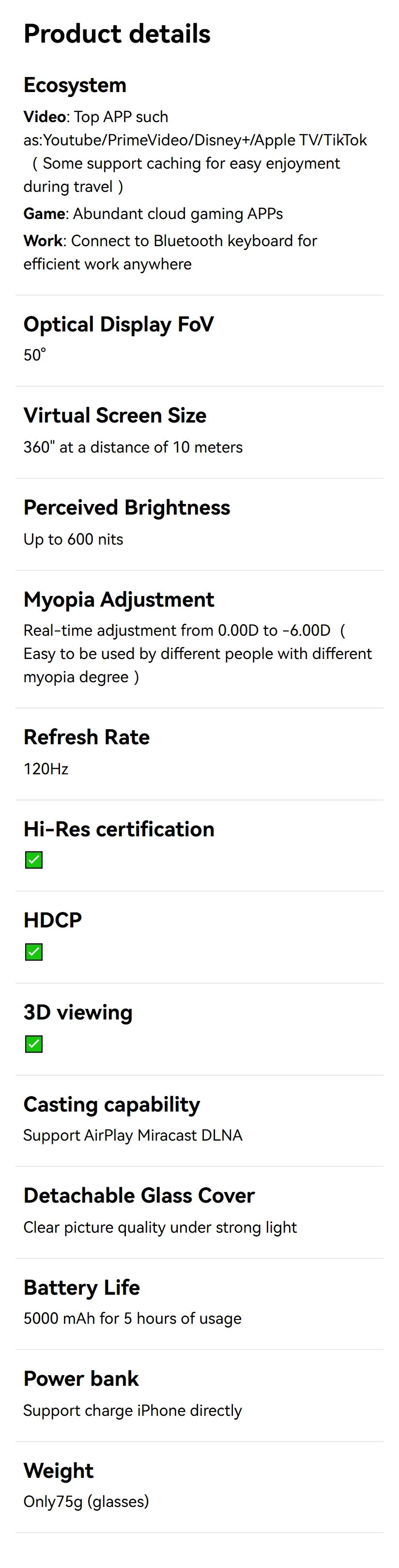Click the bold Game label
The image size is (399, 1568).
[x=45, y=214]
